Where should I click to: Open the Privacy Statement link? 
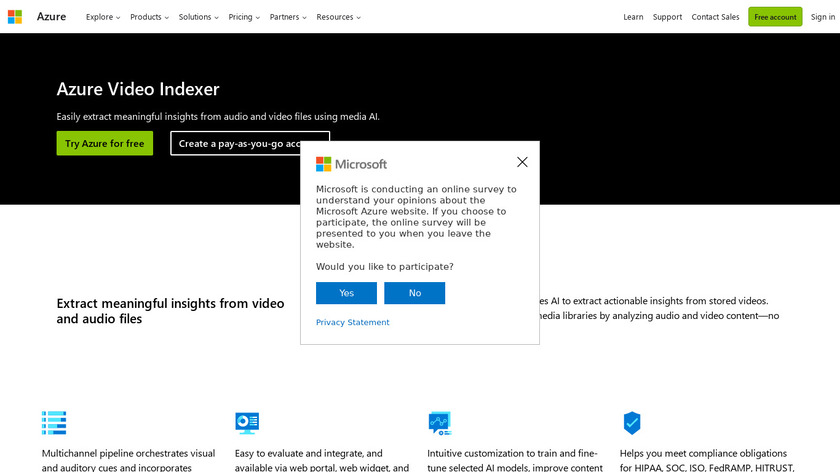[352, 322]
